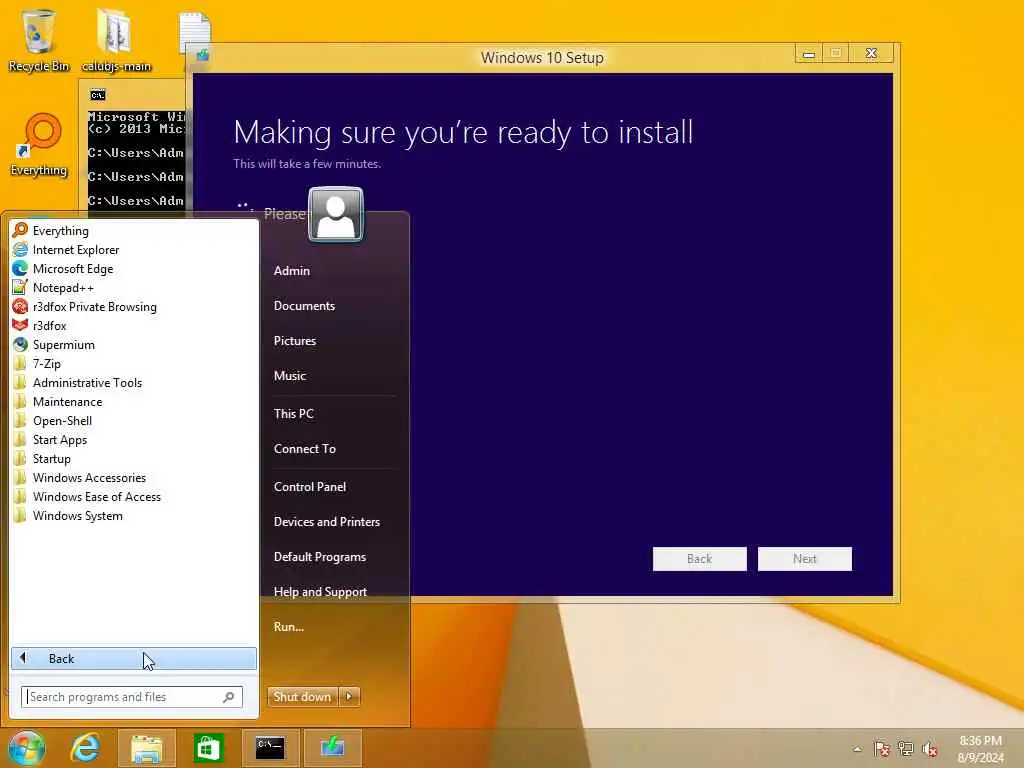Select the calubjs-main folder on desktop
The width and height of the screenshot is (1024, 768).
click(116, 40)
